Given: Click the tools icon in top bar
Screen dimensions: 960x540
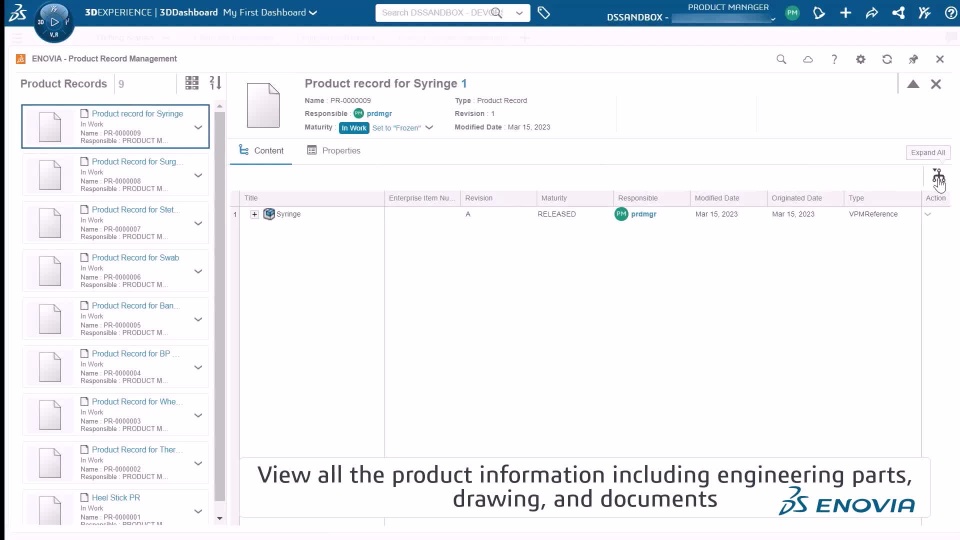Looking at the screenshot, I should (924, 13).
